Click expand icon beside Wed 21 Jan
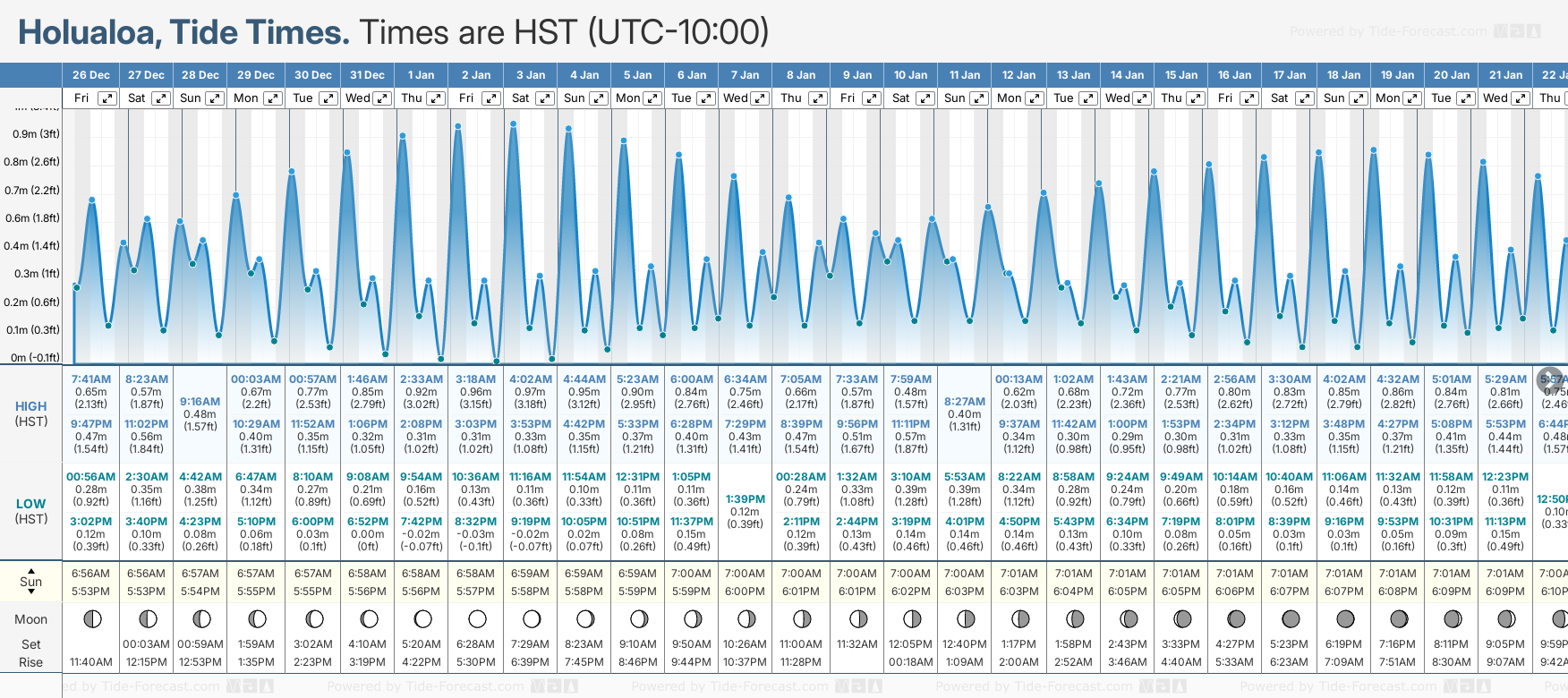 click(x=1521, y=98)
